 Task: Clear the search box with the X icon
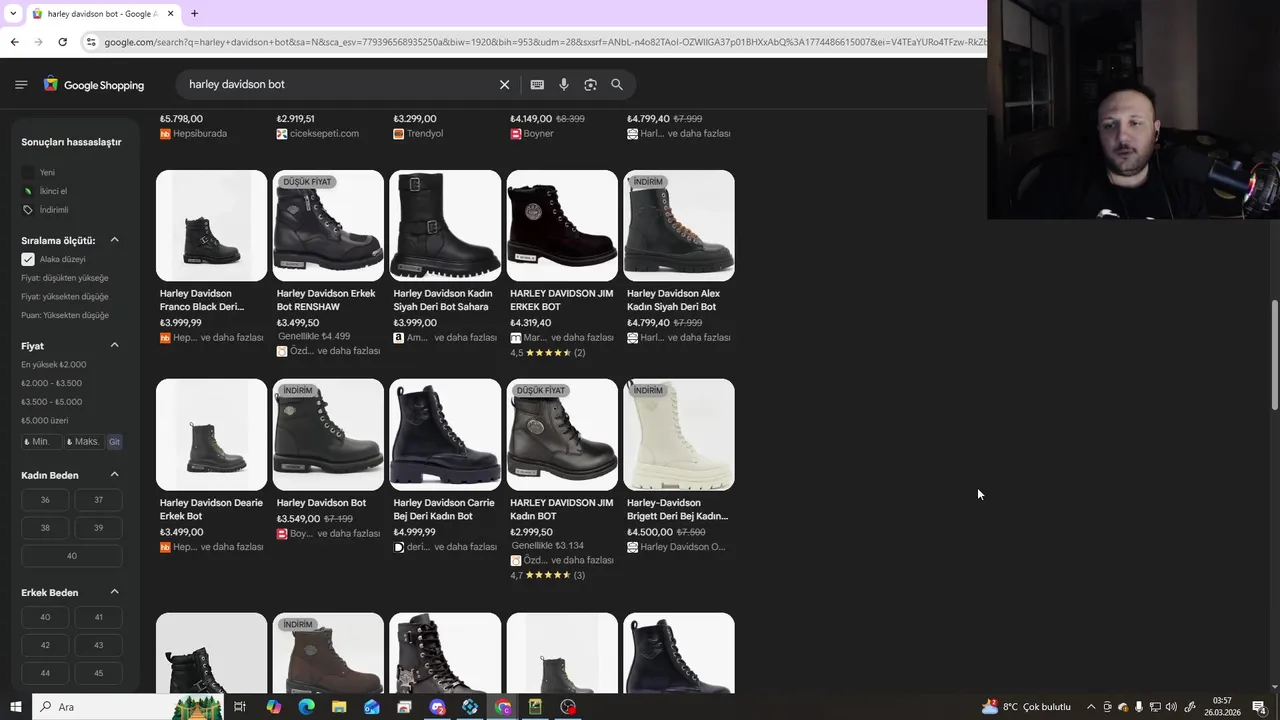[504, 85]
